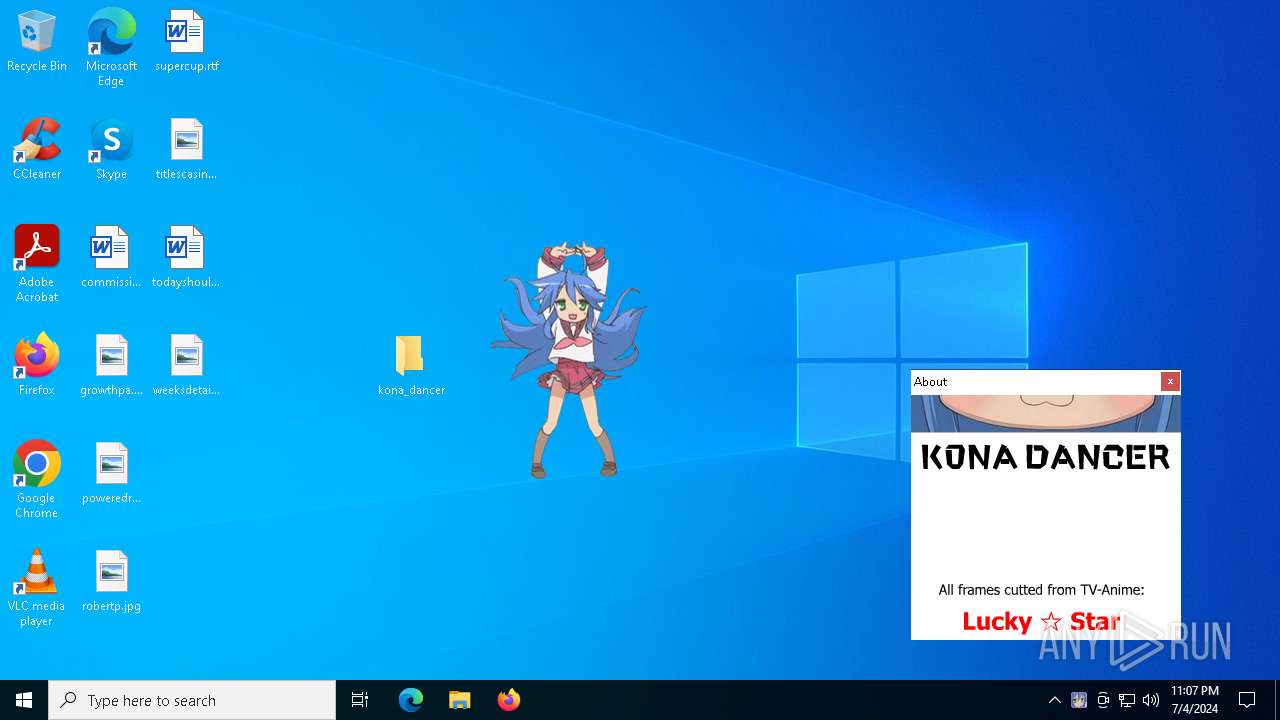Select the growthpa... image file

pos(111,365)
